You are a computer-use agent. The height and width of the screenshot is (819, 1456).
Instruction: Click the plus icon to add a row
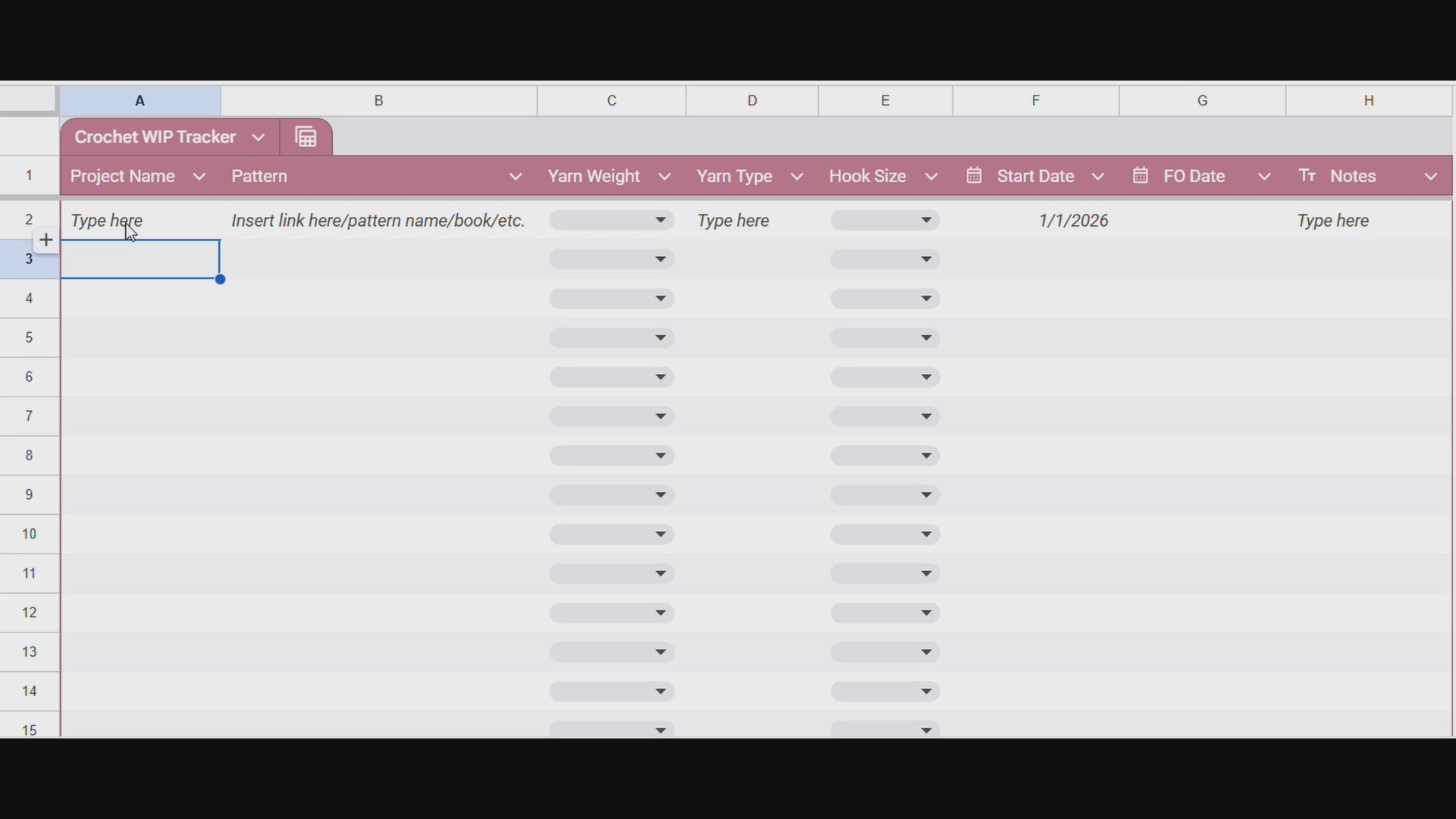(46, 240)
